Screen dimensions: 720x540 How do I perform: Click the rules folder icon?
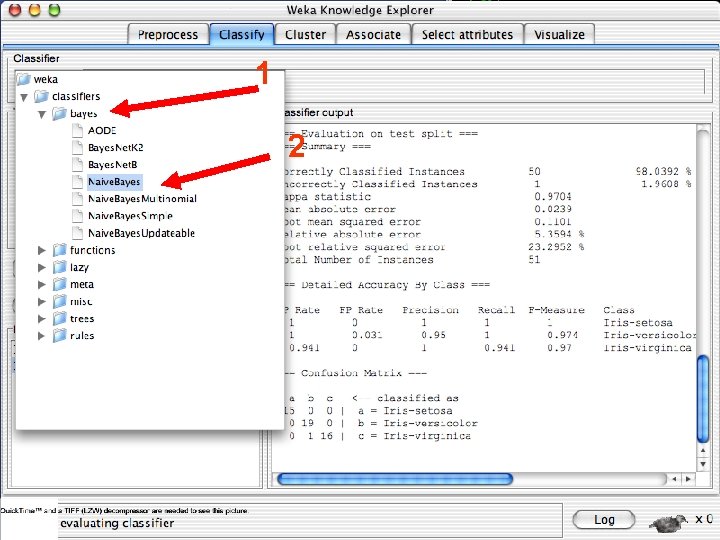[x=59, y=336]
